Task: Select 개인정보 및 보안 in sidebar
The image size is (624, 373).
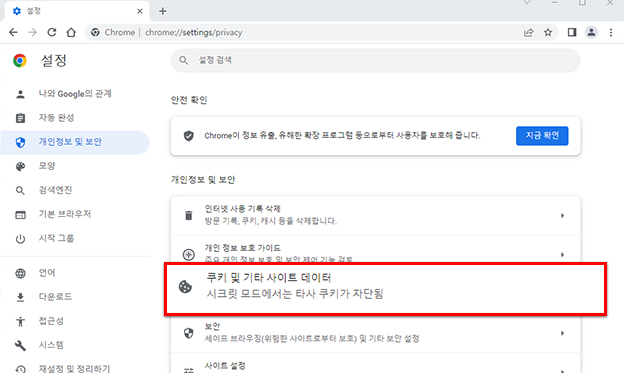Action: [75, 142]
